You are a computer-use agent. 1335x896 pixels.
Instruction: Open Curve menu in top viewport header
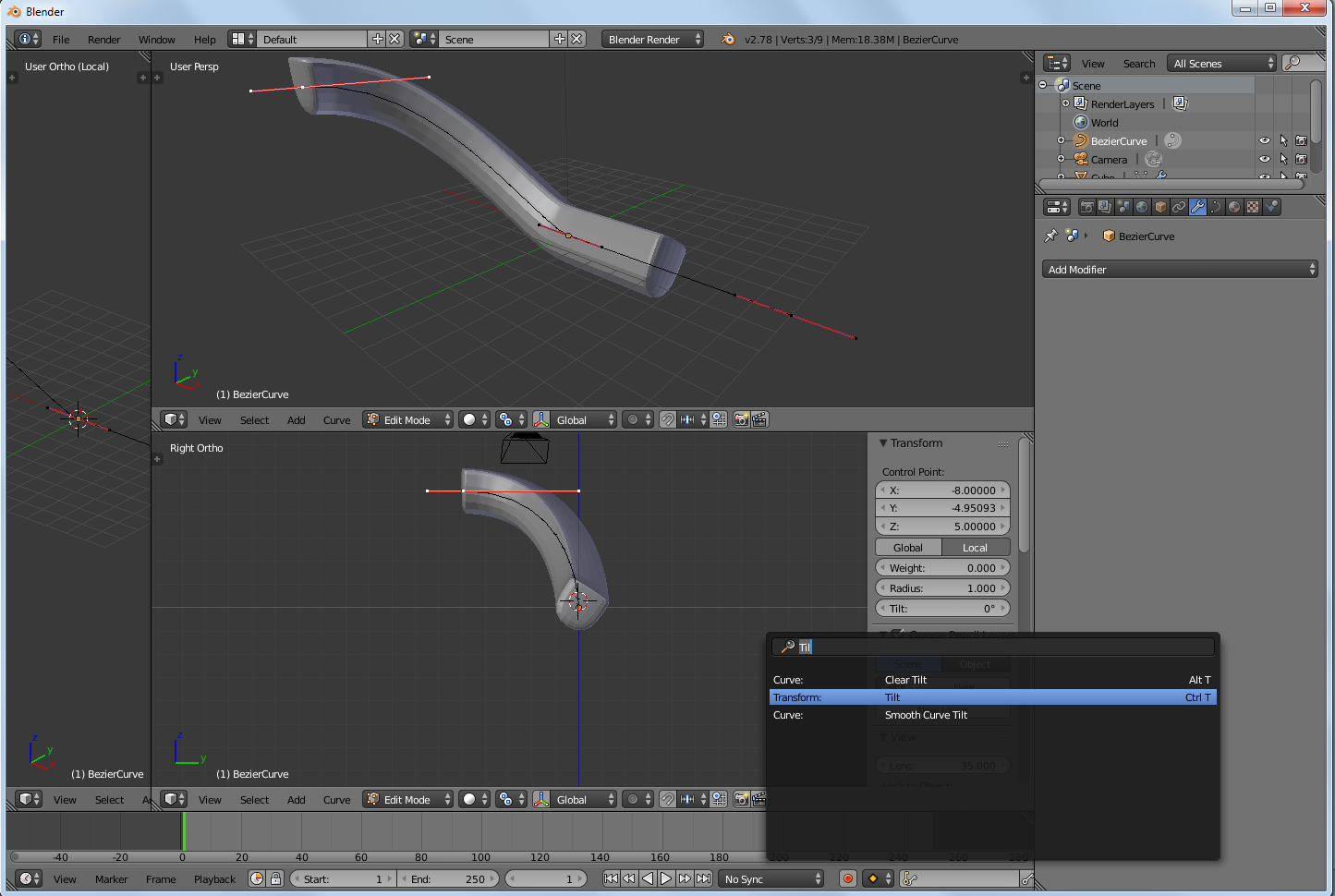point(336,420)
